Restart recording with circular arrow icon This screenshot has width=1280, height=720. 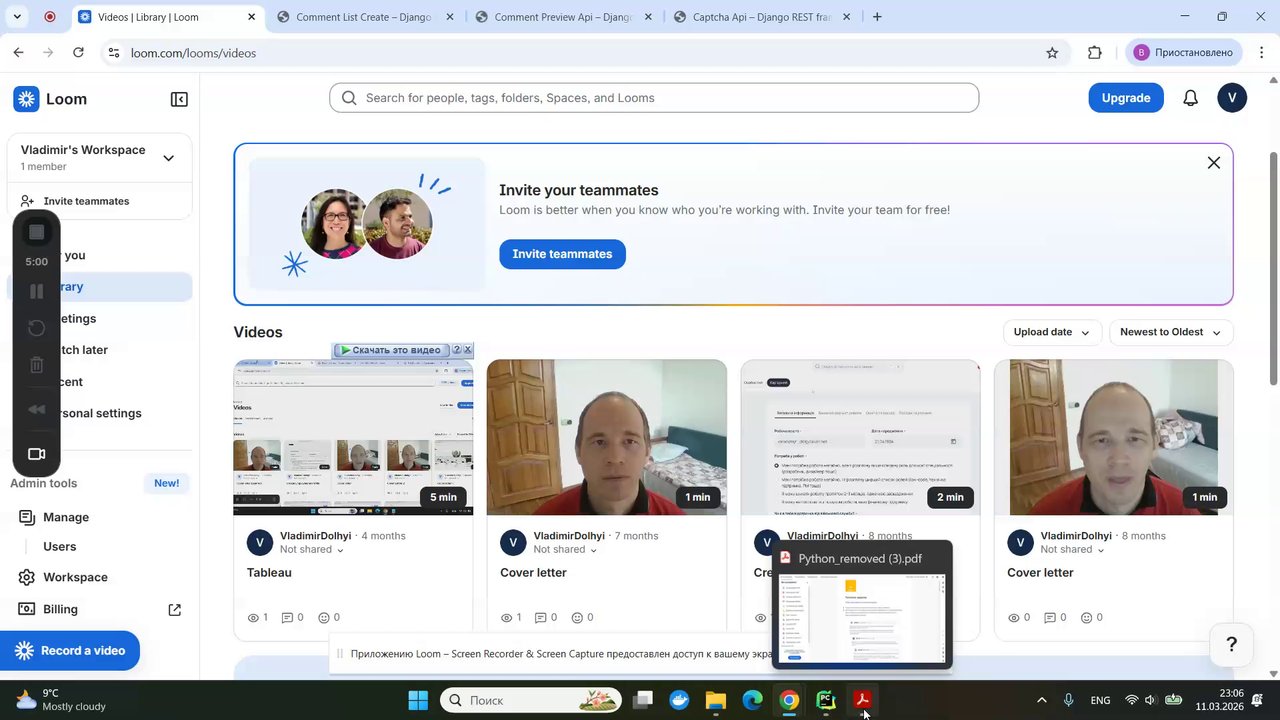pyautogui.click(x=36, y=328)
